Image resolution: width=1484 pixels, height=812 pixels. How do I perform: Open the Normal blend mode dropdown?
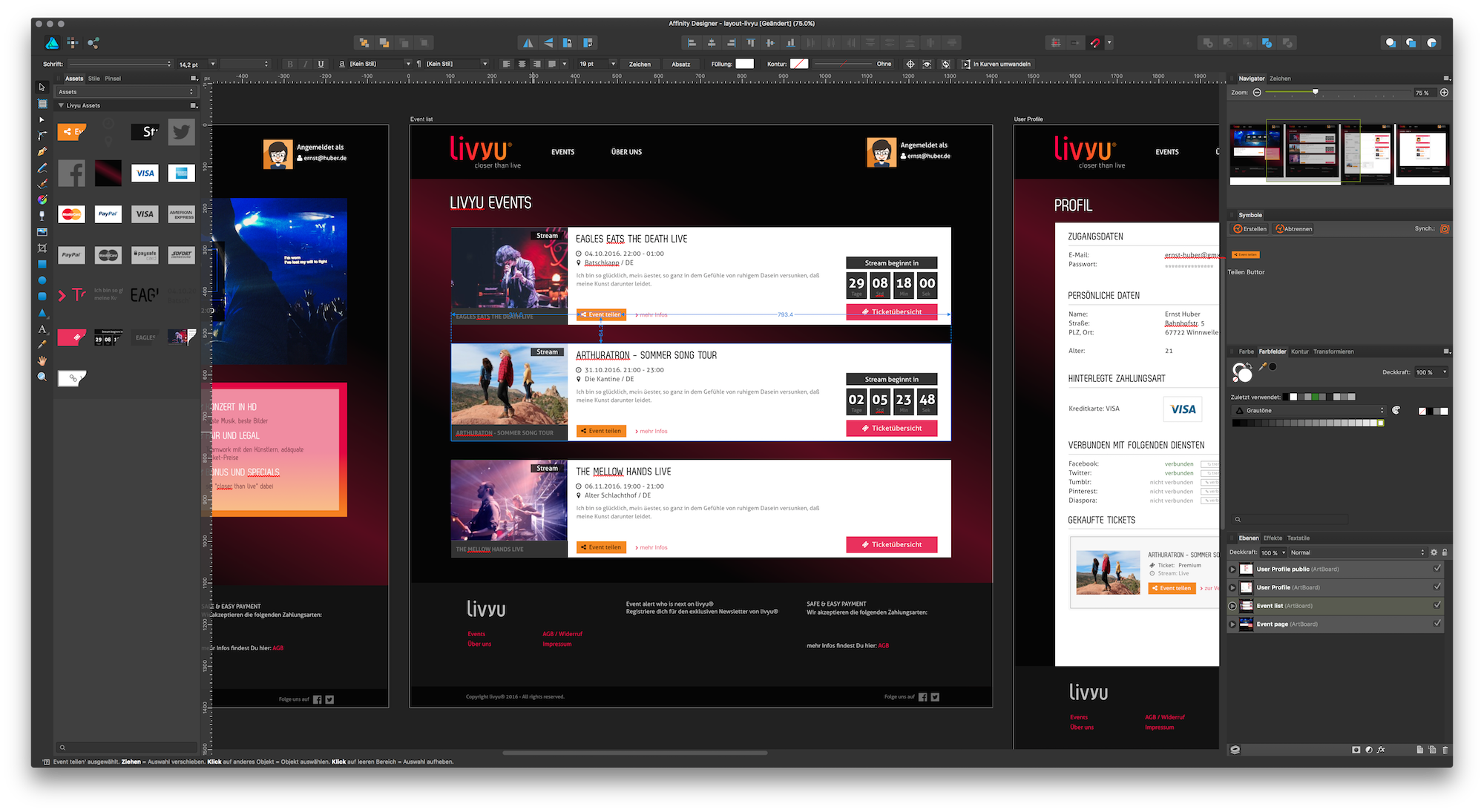(x=1357, y=552)
